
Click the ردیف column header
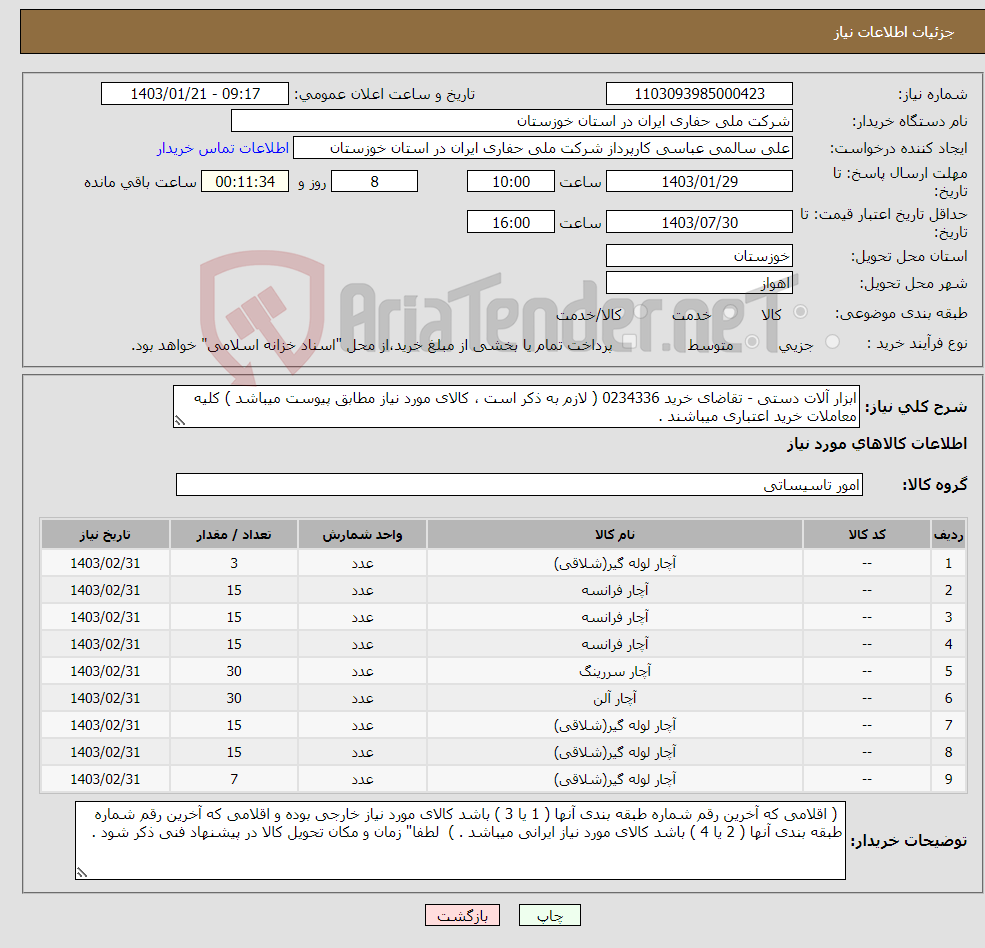949,535
